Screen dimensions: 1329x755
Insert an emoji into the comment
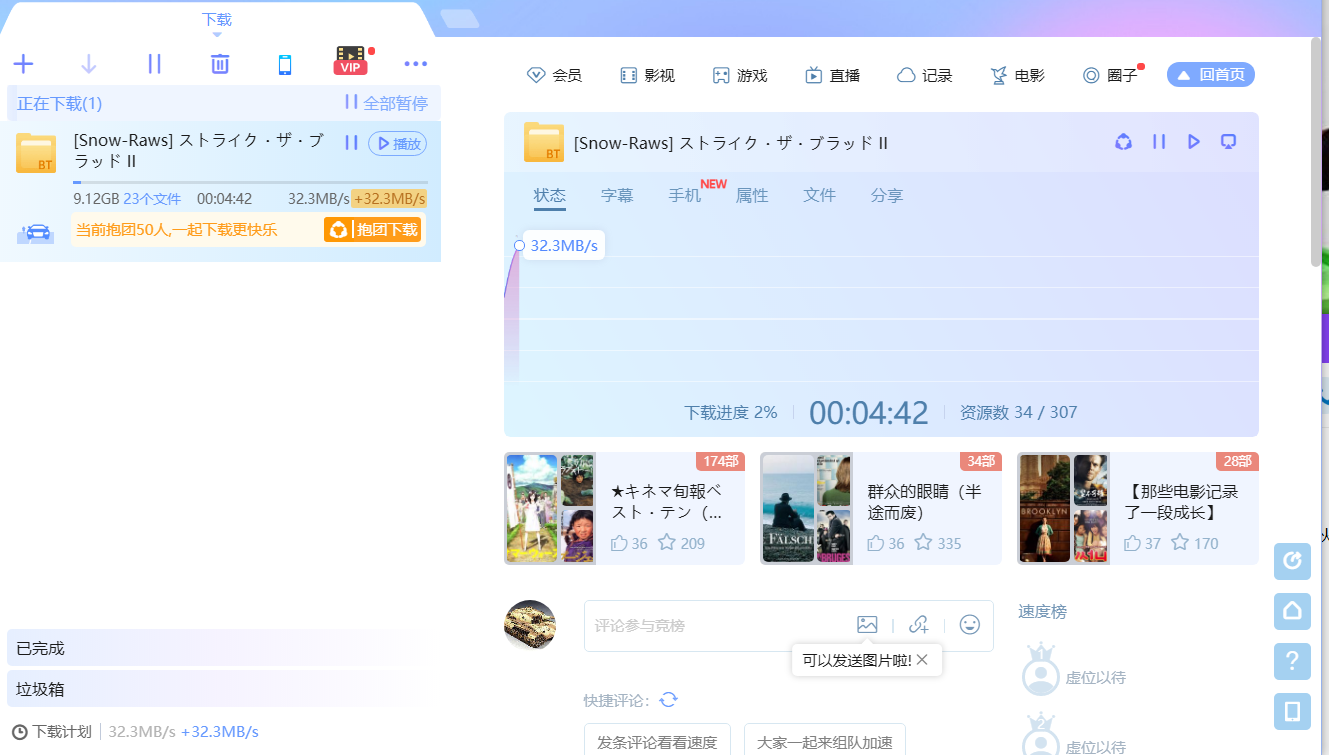tap(969, 624)
